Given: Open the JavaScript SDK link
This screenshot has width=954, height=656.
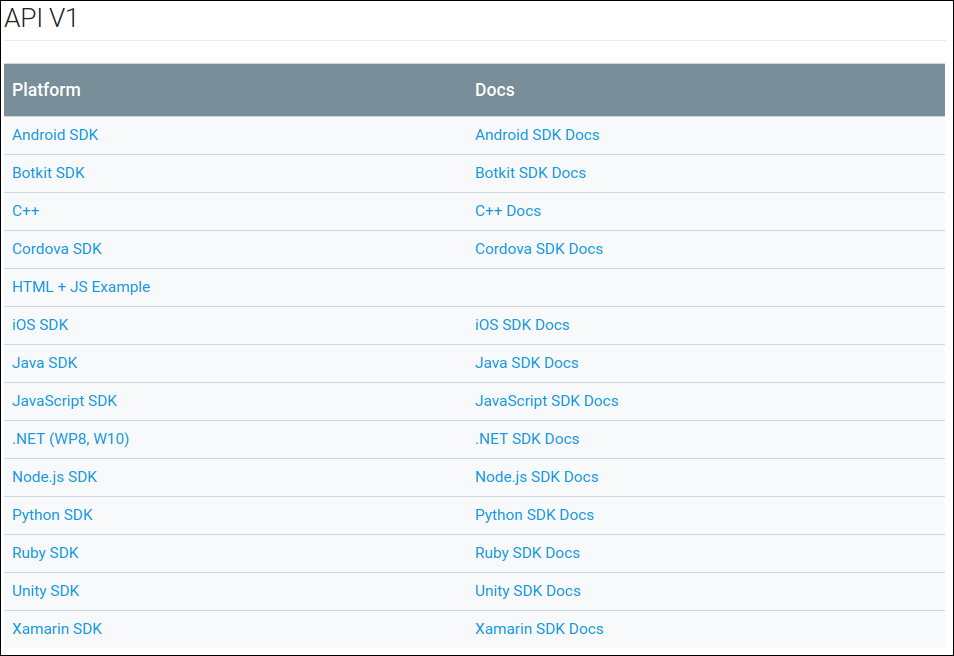Looking at the screenshot, I should pyautogui.click(x=64, y=401).
